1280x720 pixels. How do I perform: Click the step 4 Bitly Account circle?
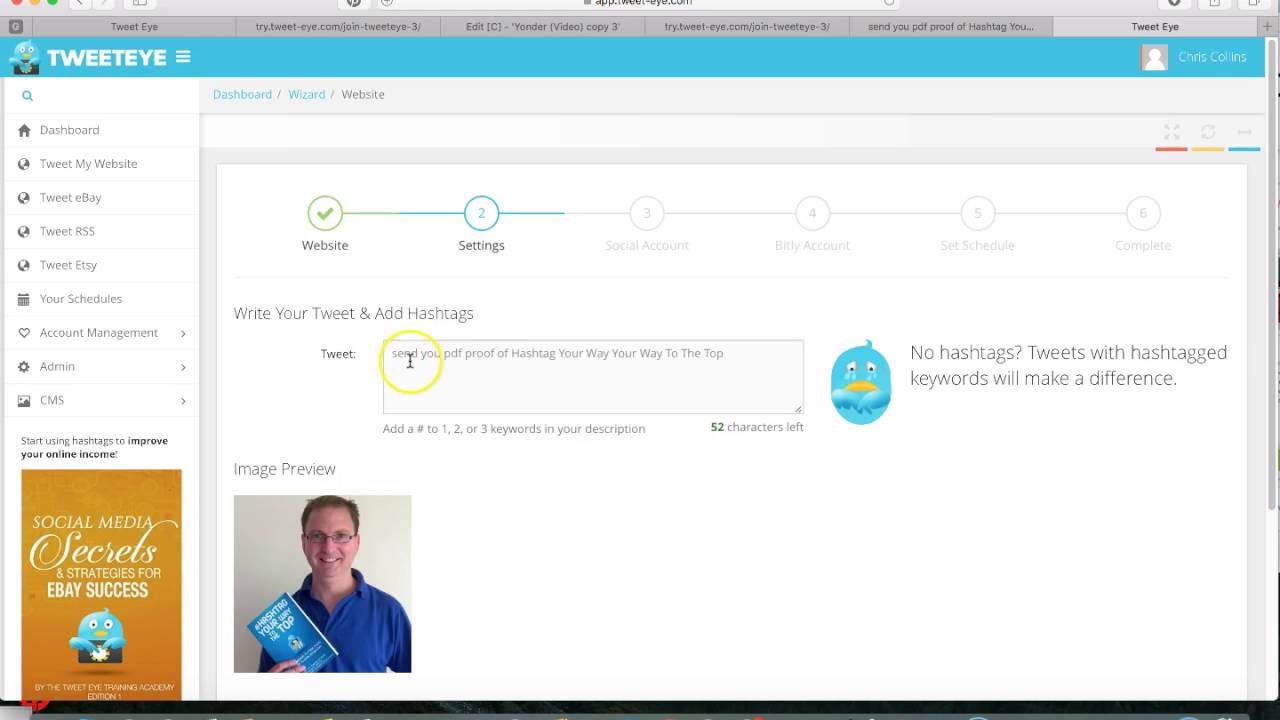pyautogui.click(x=812, y=213)
